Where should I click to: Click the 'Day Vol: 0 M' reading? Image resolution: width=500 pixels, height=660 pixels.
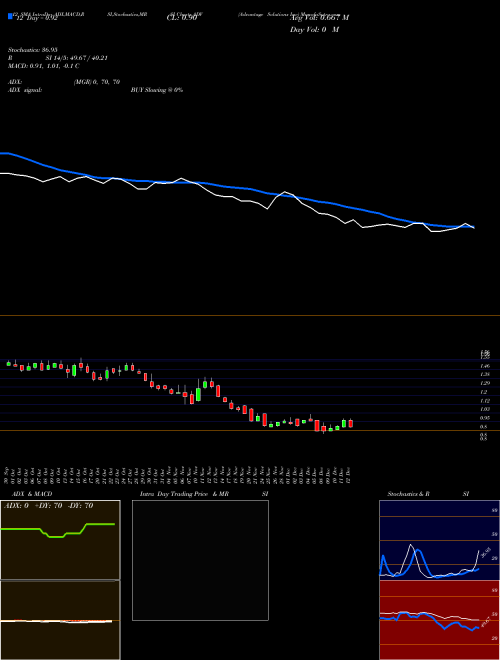pos(314,30)
